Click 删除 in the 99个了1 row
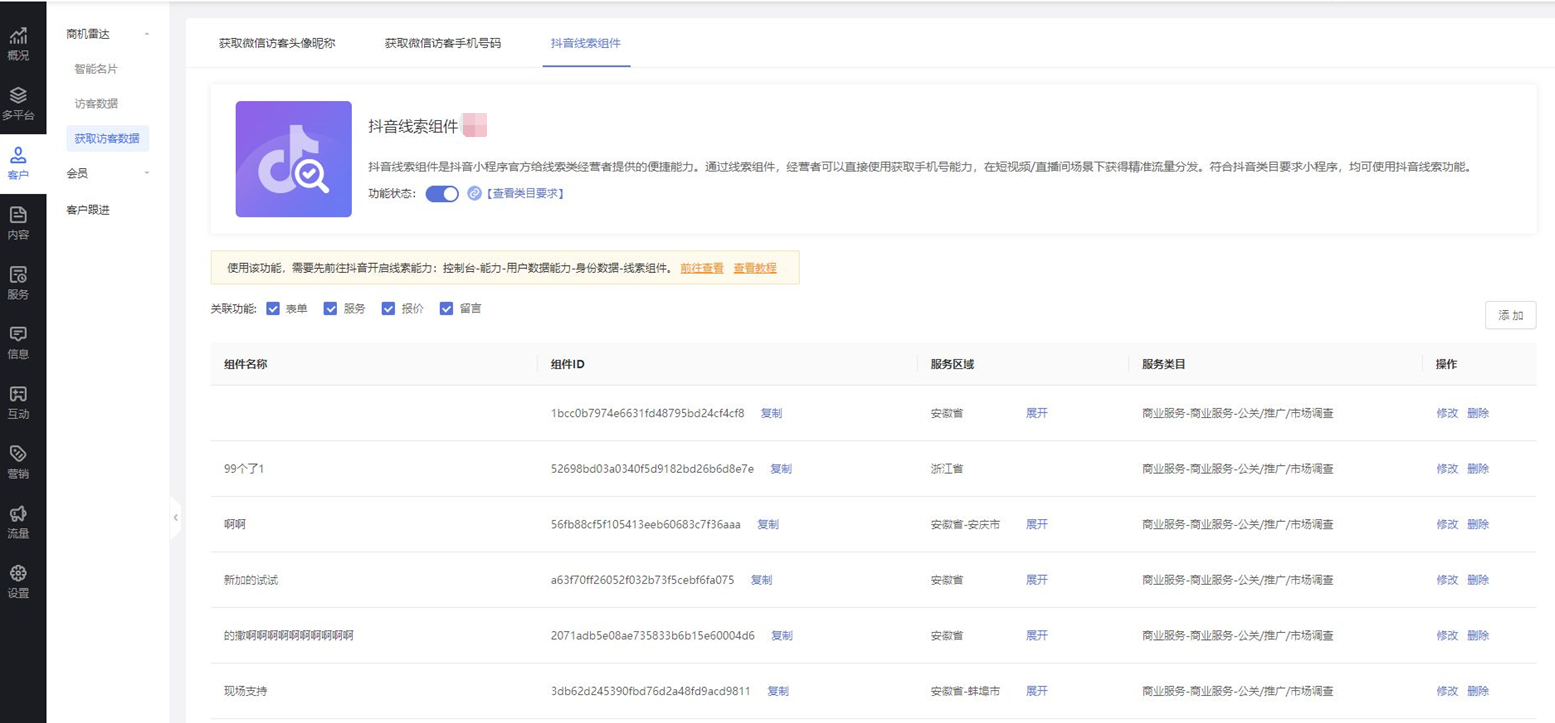 [x=1478, y=469]
